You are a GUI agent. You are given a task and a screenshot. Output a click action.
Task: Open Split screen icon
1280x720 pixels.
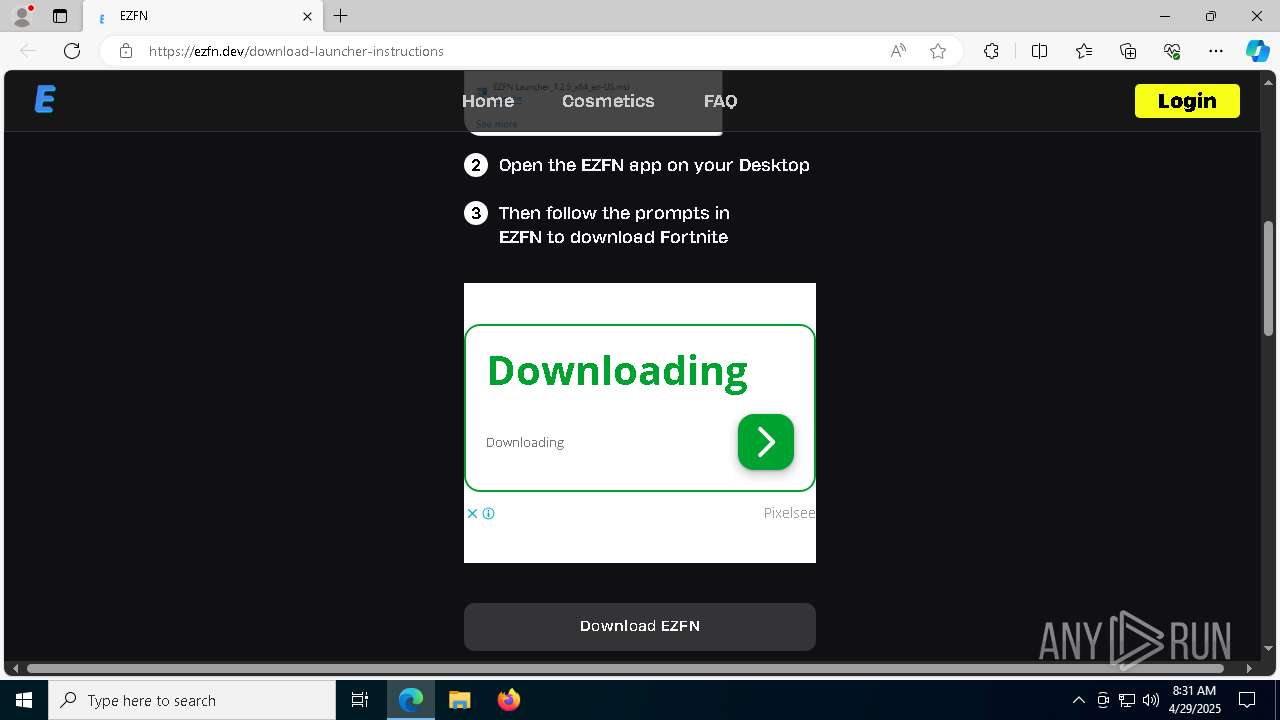pos(1039,51)
